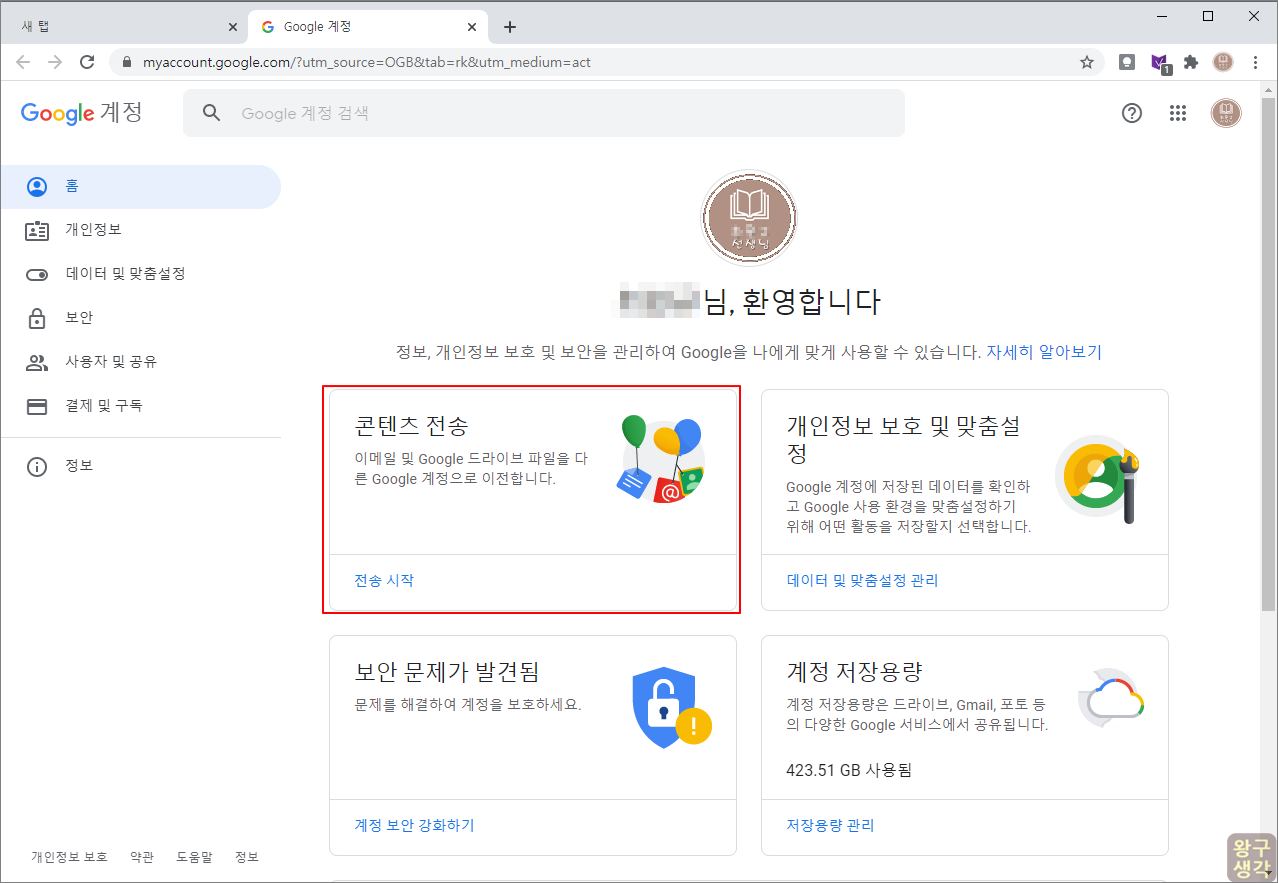The width and height of the screenshot is (1278, 883).
Task: Open 개인정보 in the sidebar
Action: [x=140, y=230]
